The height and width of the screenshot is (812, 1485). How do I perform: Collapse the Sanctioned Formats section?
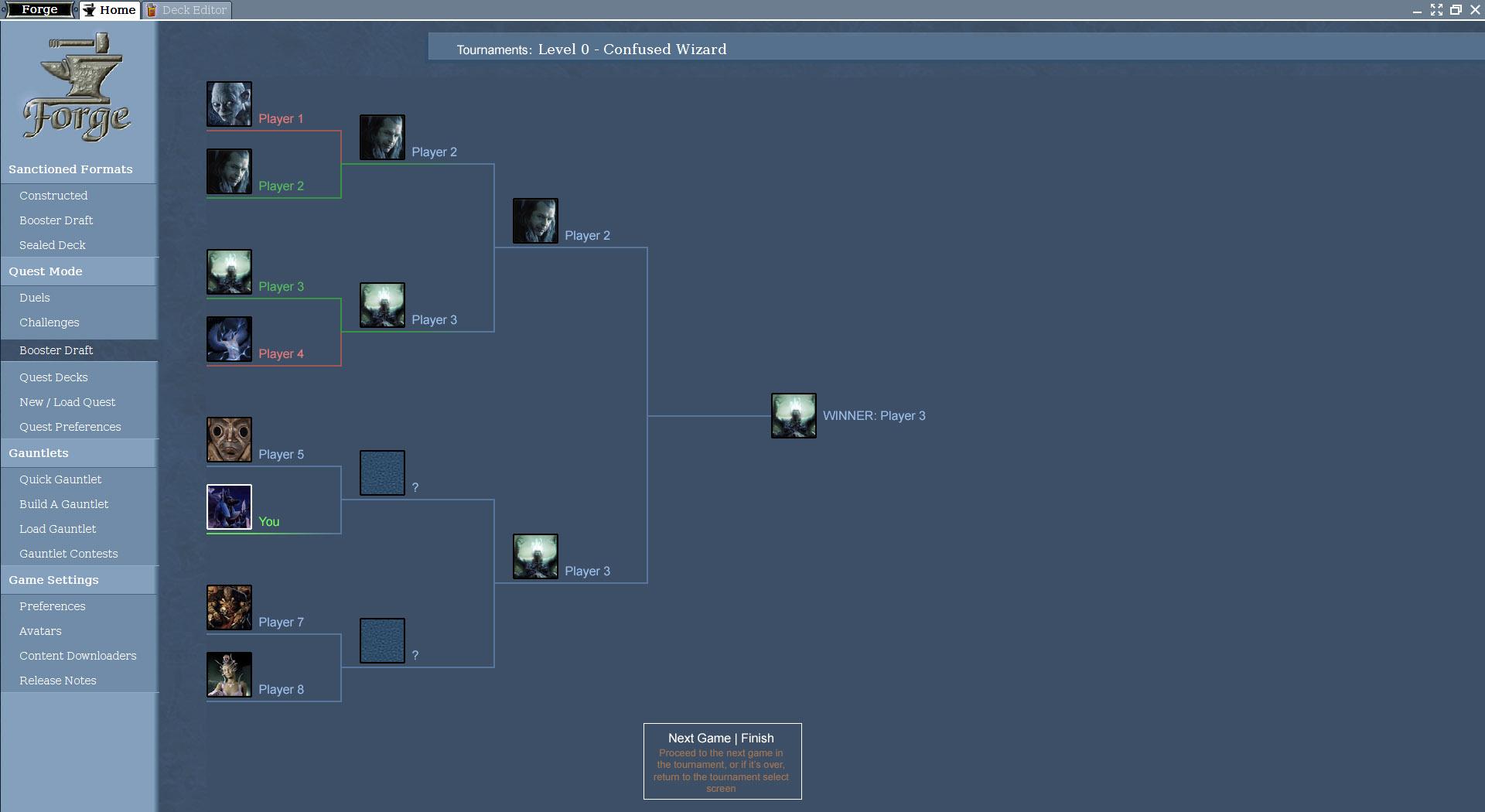tap(70, 169)
